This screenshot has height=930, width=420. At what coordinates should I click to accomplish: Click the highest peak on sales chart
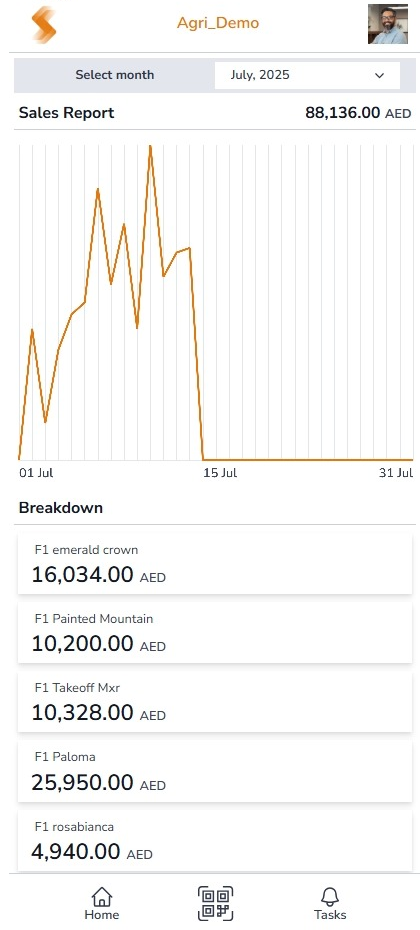click(151, 146)
